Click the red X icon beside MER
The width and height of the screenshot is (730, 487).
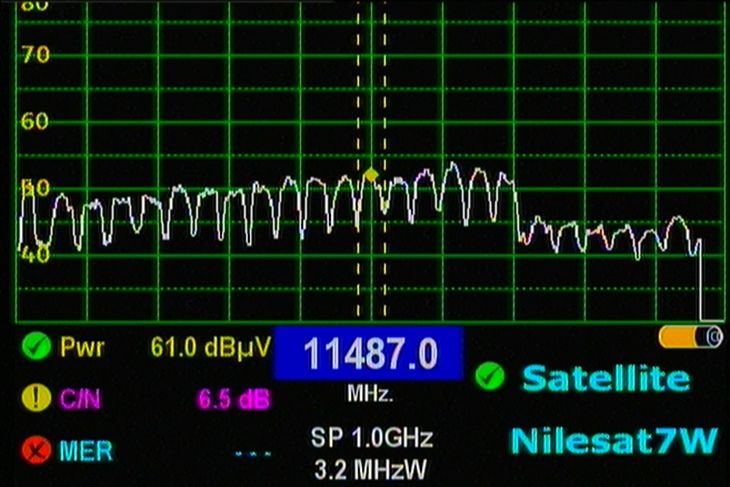[36, 449]
